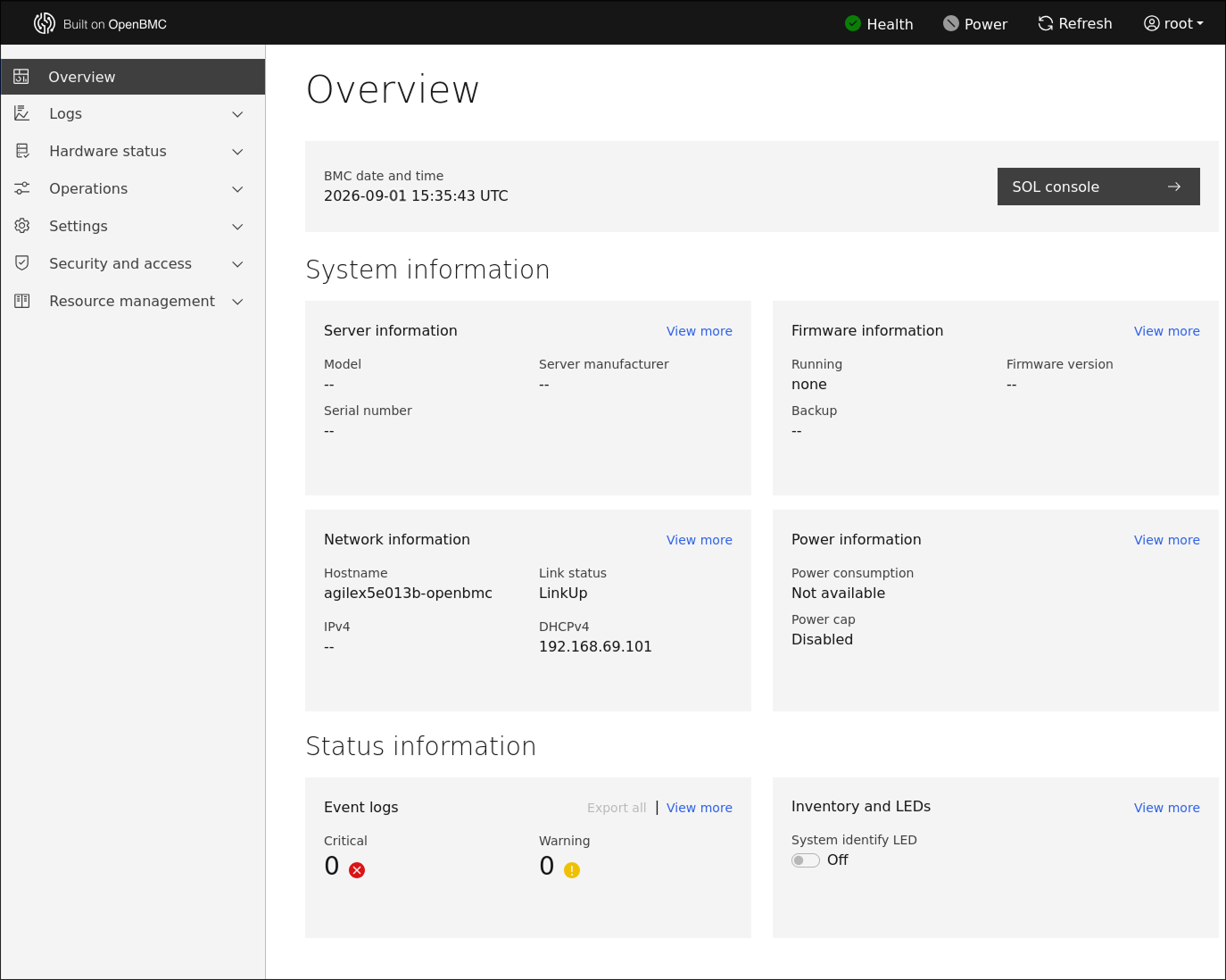Click the OpenBMC logo icon

point(45,23)
